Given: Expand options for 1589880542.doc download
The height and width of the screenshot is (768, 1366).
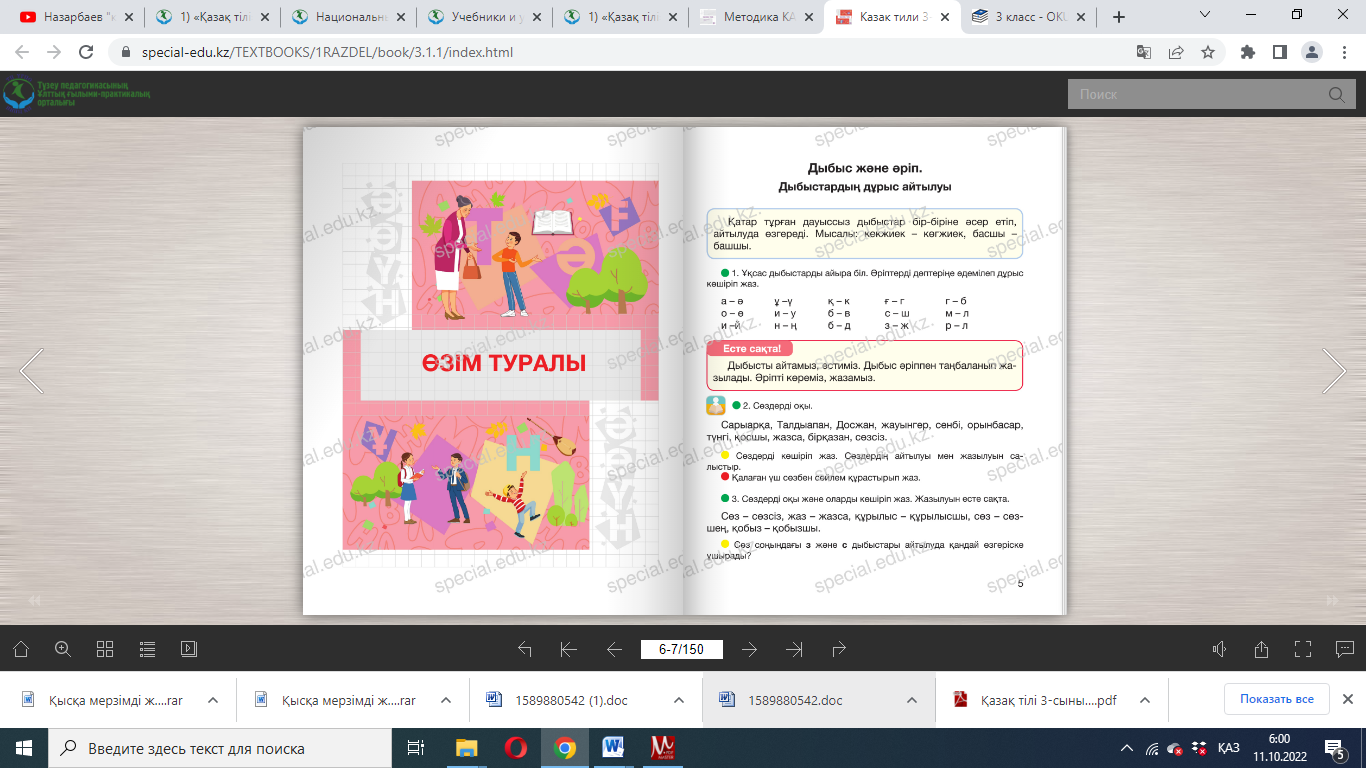Looking at the screenshot, I should (x=911, y=700).
